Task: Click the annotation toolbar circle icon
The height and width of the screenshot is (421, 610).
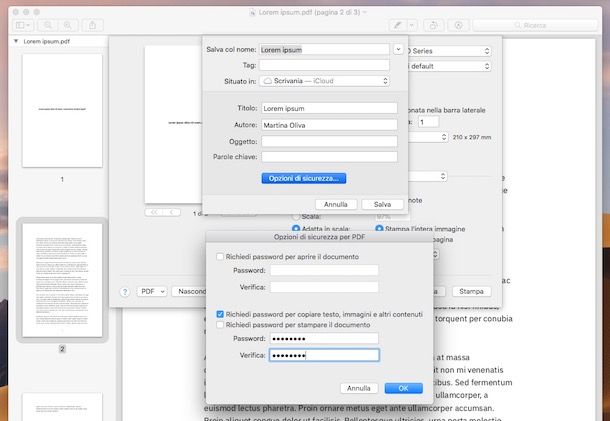Action: pos(459,25)
